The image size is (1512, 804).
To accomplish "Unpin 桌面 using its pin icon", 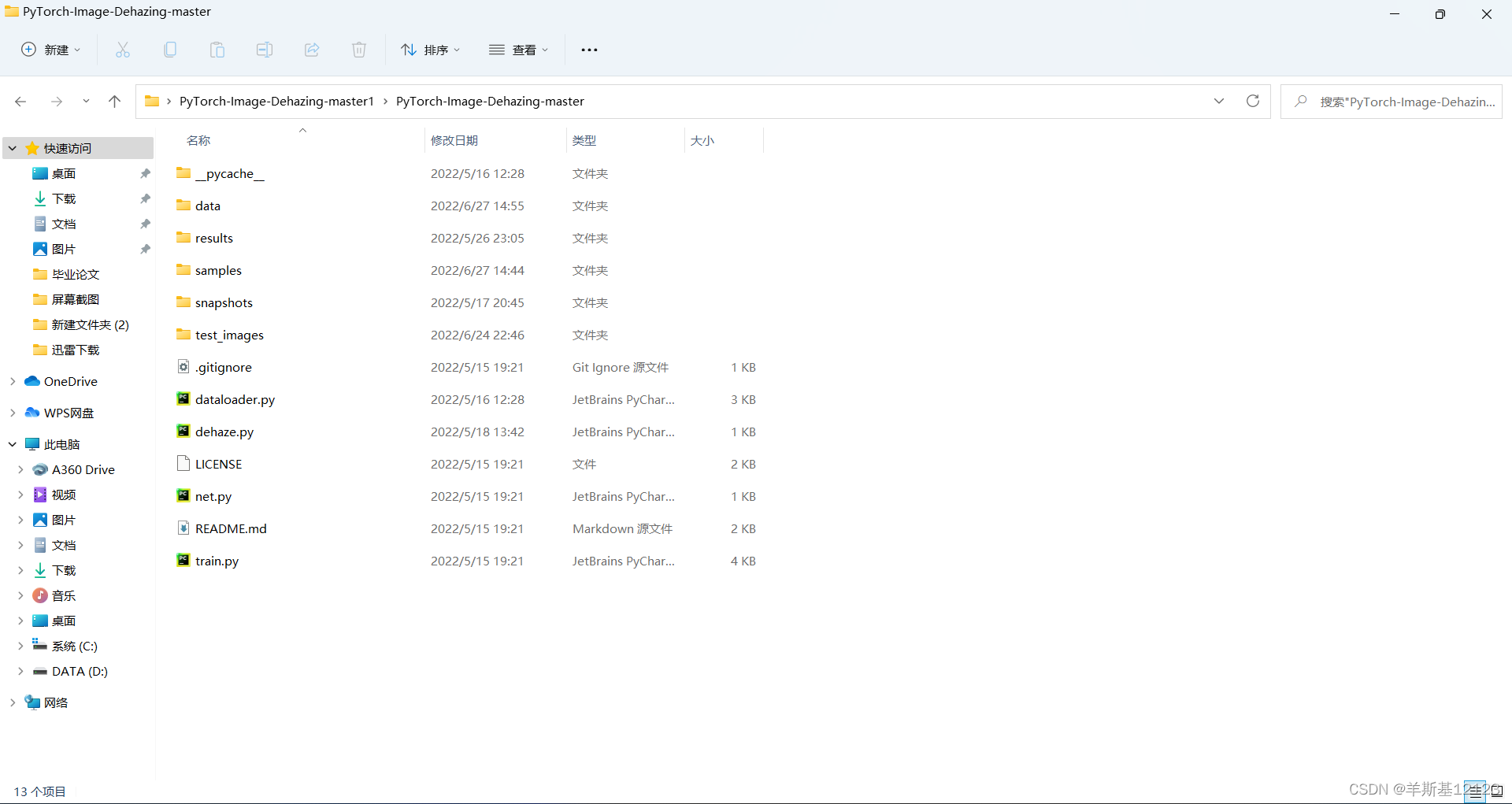I will coord(145,173).
